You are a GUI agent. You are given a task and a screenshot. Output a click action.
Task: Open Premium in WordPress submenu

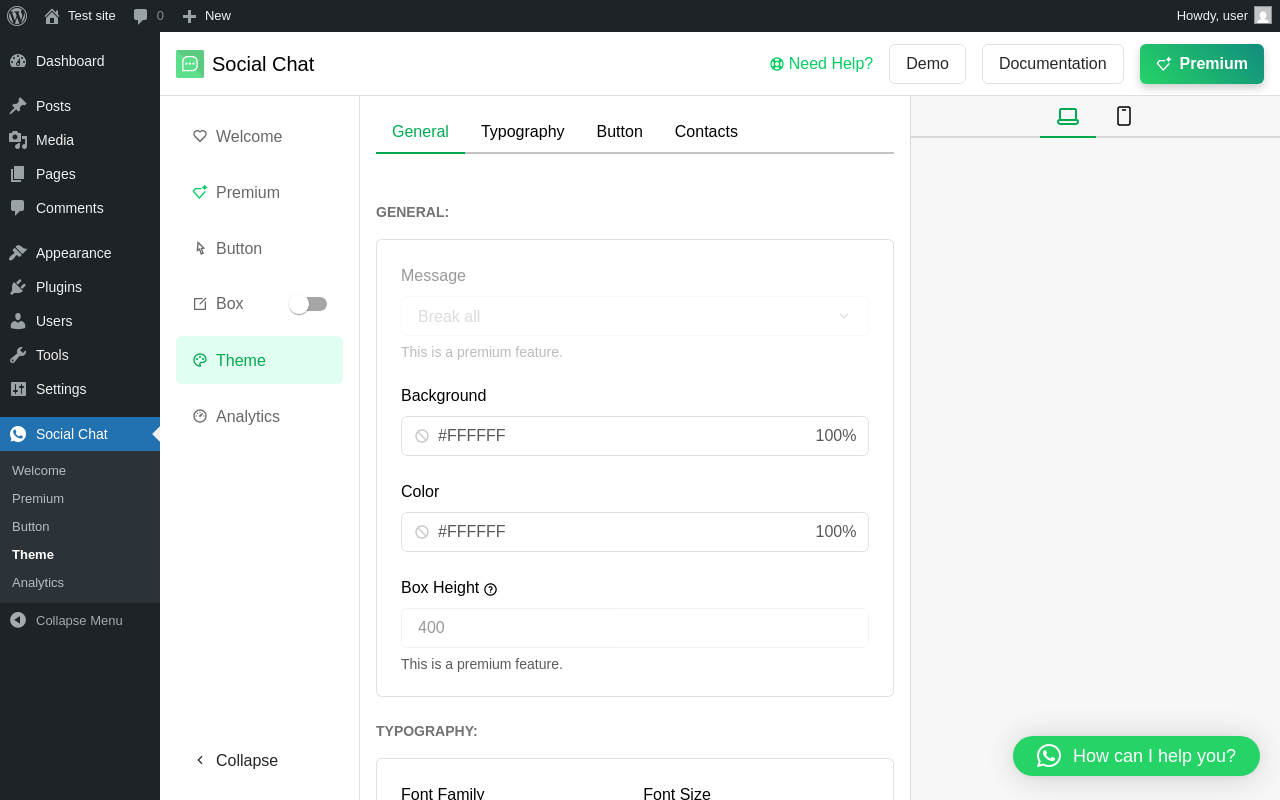[x=38, y=498]
